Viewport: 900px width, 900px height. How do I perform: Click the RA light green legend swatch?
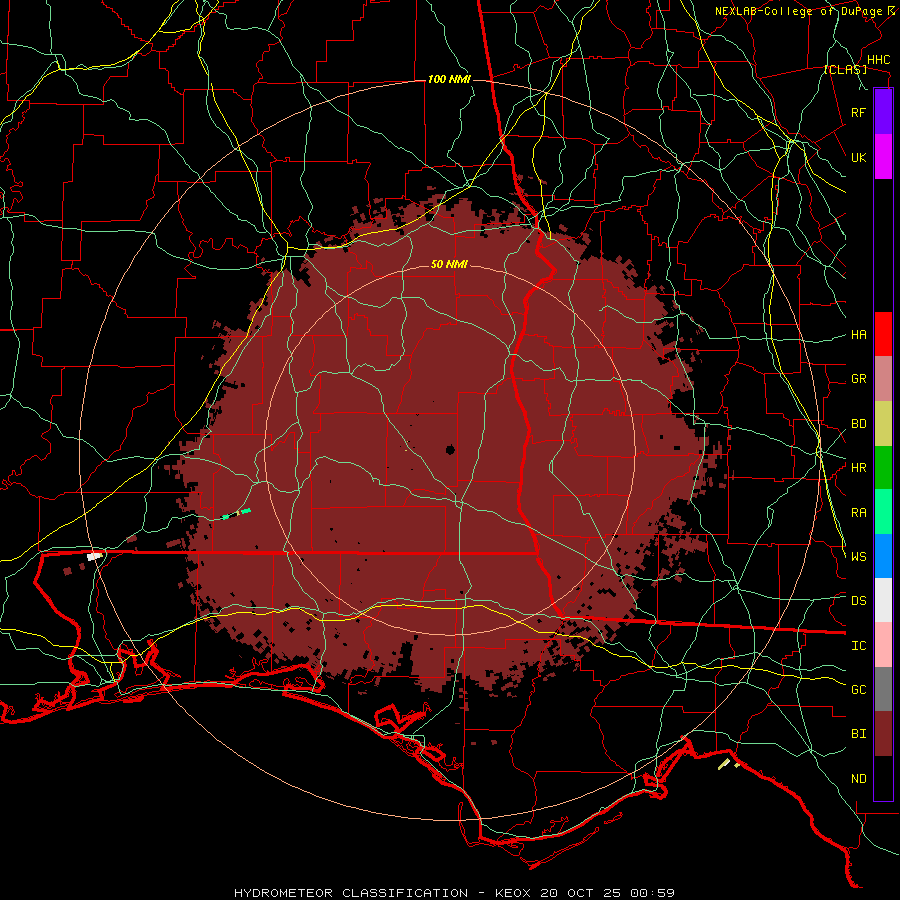883,512
